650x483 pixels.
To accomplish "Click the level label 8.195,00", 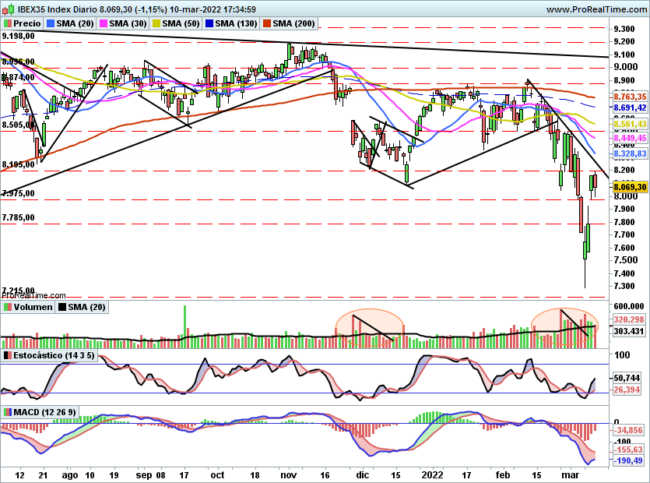I will point(18,165).
